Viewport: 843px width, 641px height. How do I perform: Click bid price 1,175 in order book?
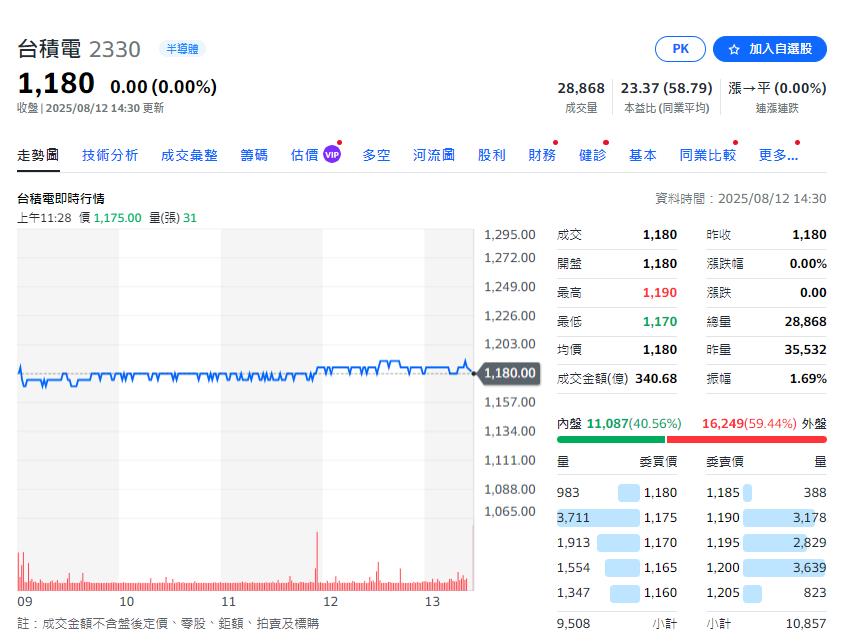point(660,517)
